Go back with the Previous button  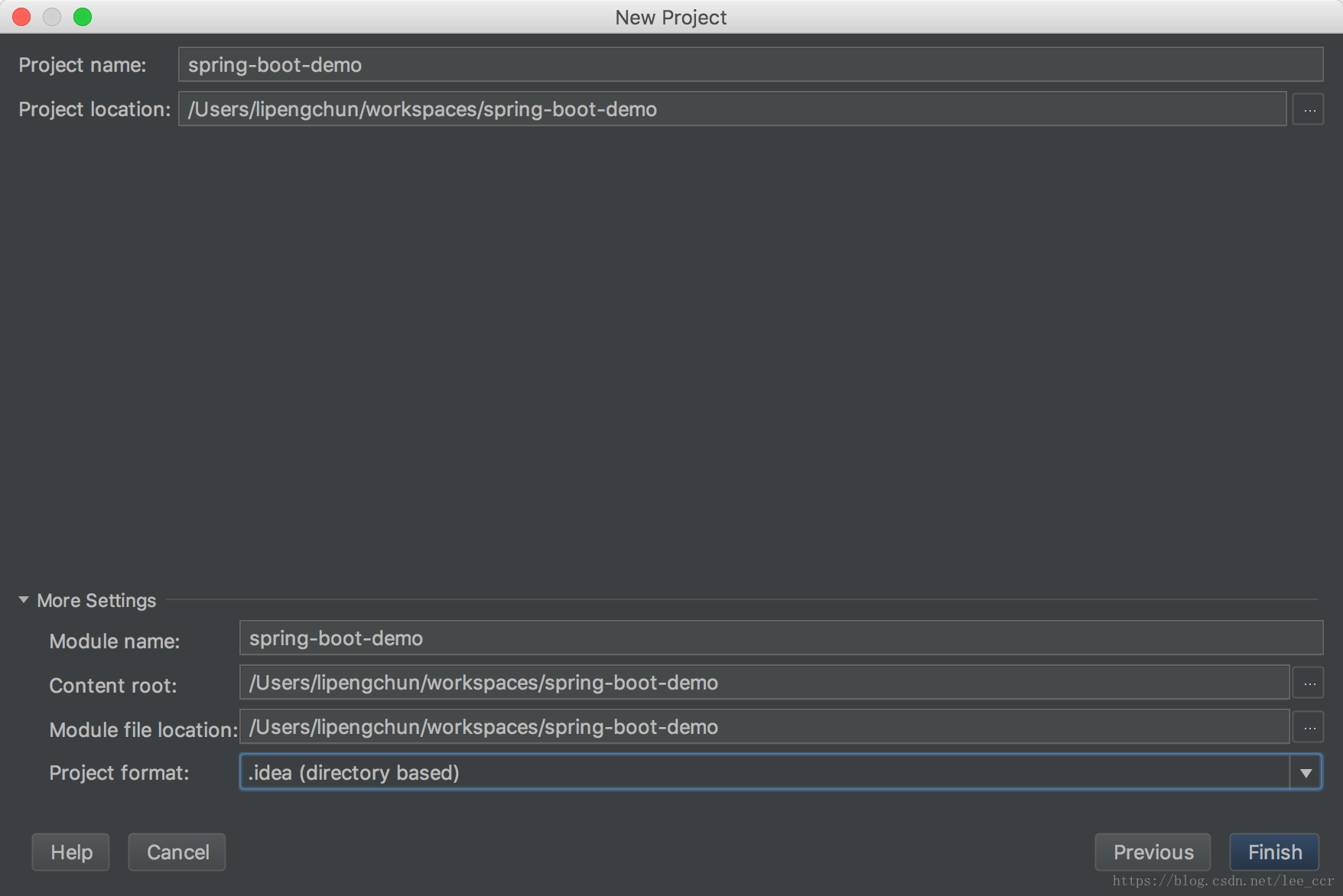(1153, 852)
